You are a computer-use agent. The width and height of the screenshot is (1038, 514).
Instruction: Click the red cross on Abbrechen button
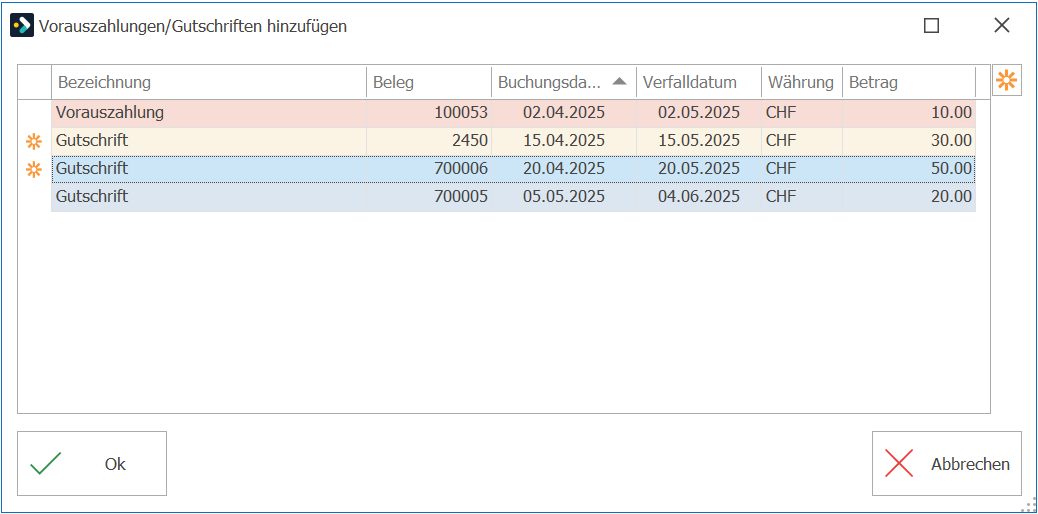click(899, 464)
